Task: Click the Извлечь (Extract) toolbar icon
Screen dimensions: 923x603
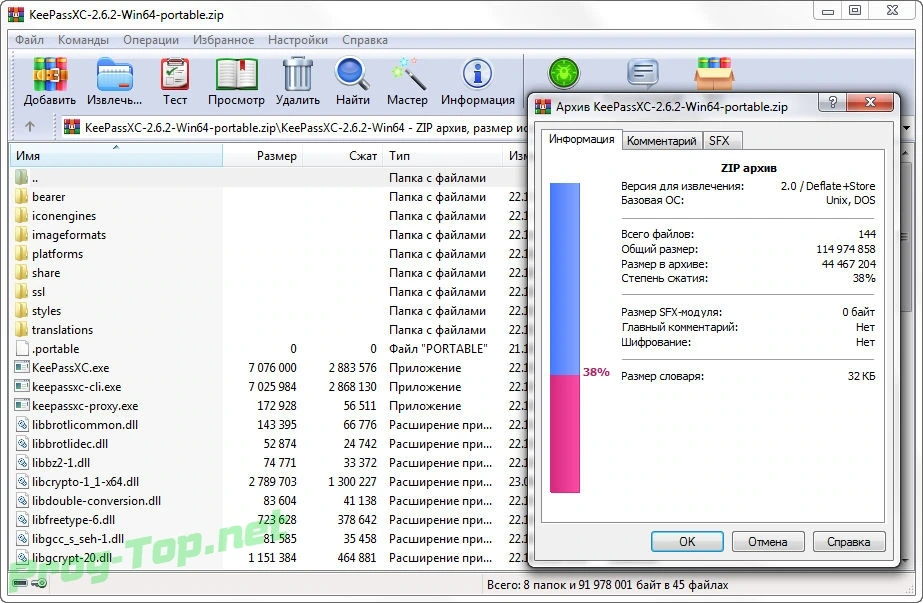Action: click(x=115, y=75)
